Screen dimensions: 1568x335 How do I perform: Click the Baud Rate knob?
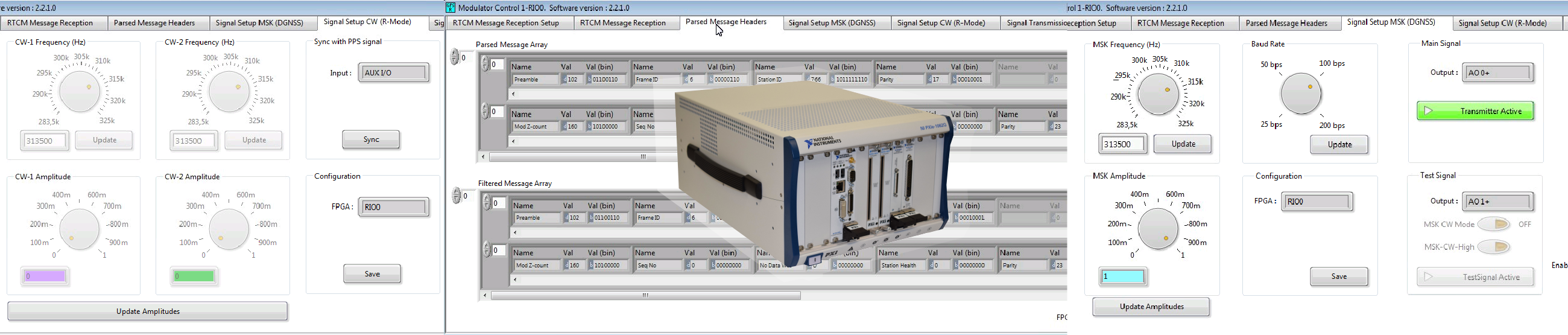click(1301, 94)
